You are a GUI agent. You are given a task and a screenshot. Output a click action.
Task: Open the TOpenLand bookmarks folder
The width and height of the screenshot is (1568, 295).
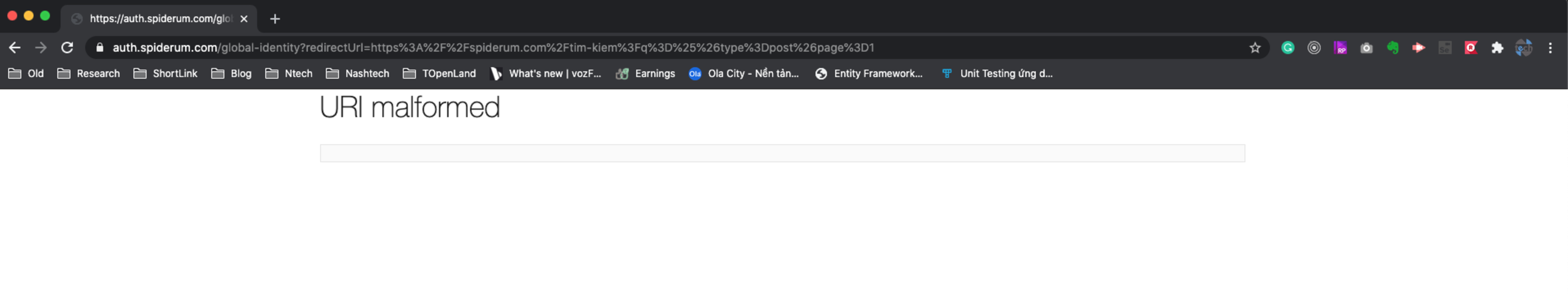click(439, 73)
